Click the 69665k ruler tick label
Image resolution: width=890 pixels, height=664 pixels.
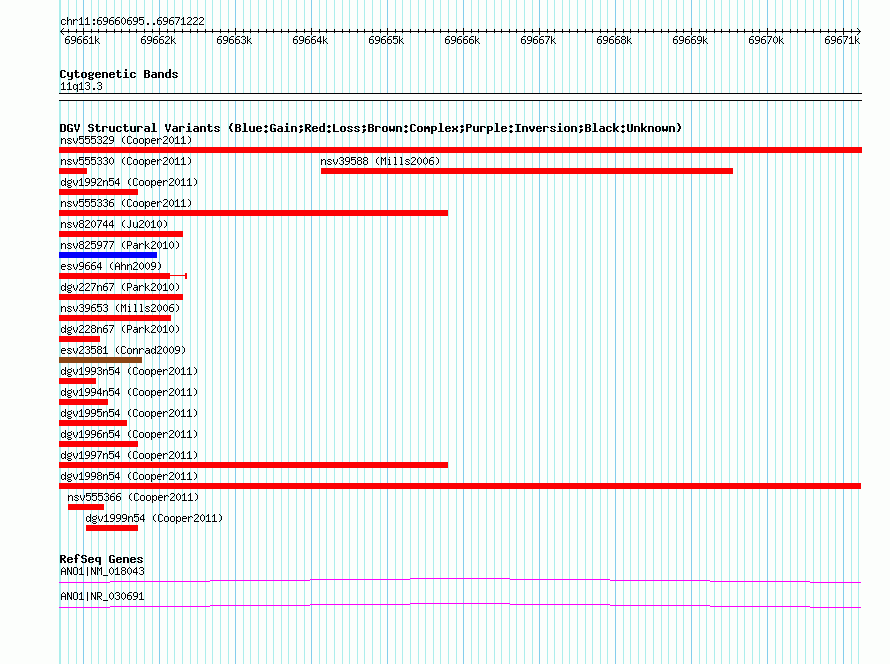[x=387, y=40]
